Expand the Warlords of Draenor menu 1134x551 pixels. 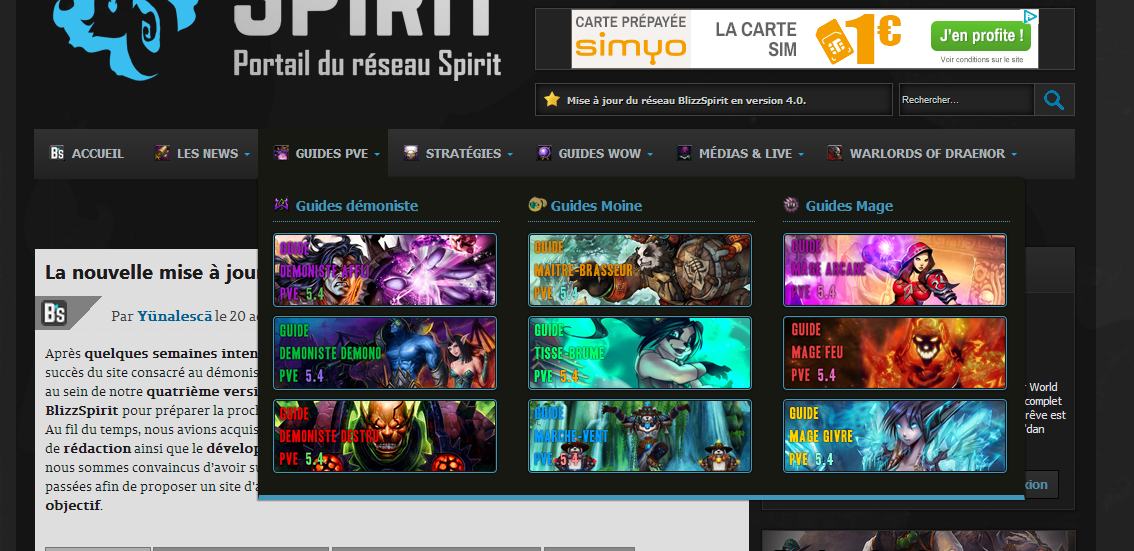coord(922,154)
